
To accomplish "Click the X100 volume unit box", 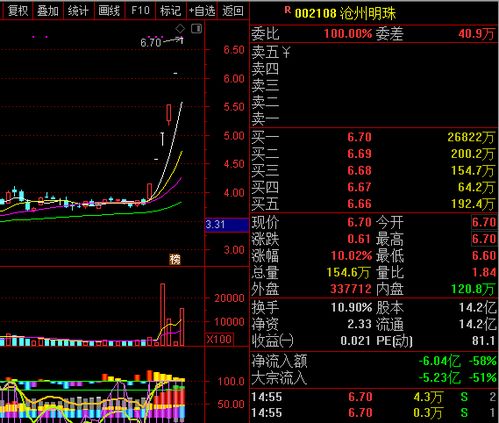I will 219,339.
